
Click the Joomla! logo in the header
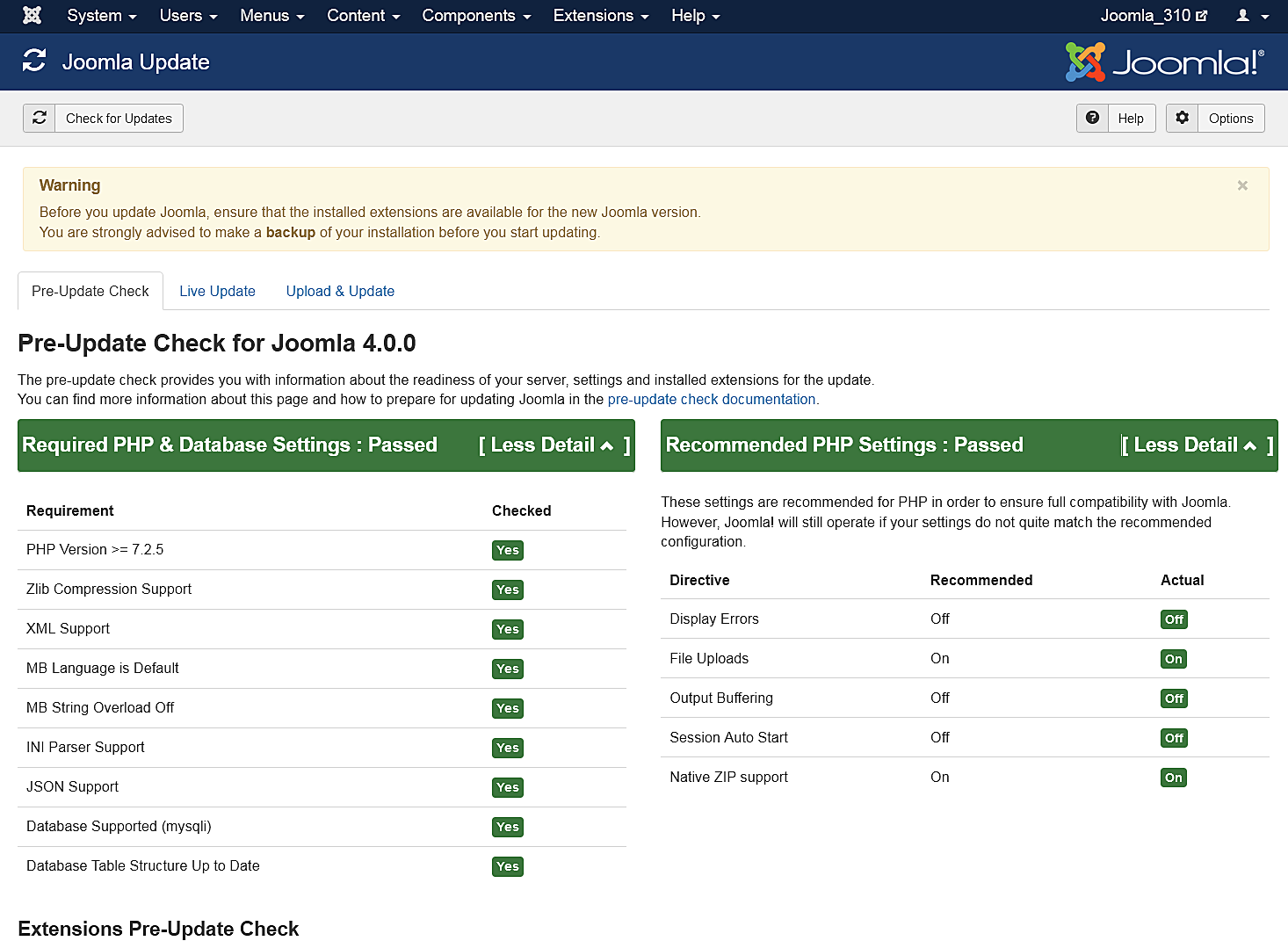[1163, 62]
